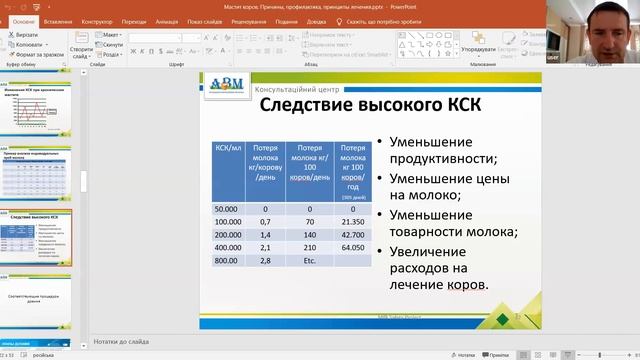The height and width of the screenshot is (360, 640).
Task: Select the text box shape in gallery
Action: pyautogui.click(x=402, y=36)
